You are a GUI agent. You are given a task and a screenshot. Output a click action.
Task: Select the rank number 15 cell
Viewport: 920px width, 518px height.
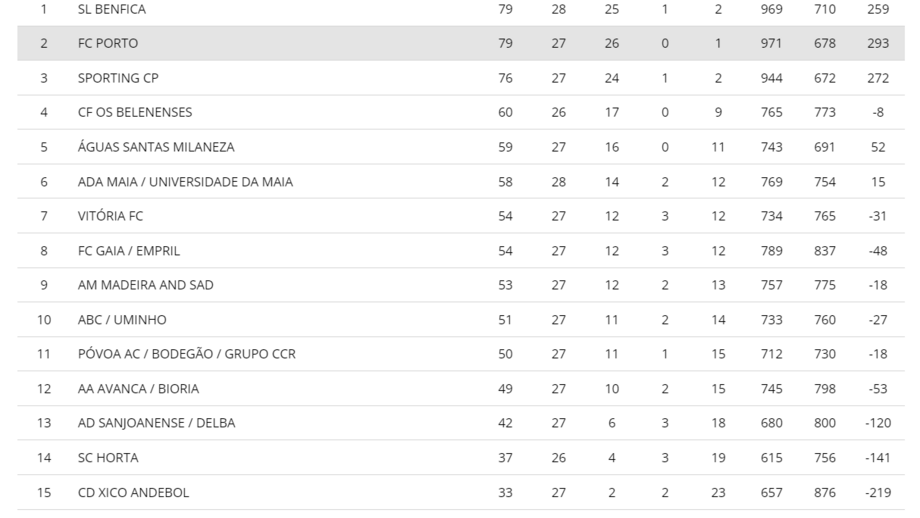click(44, 492)
